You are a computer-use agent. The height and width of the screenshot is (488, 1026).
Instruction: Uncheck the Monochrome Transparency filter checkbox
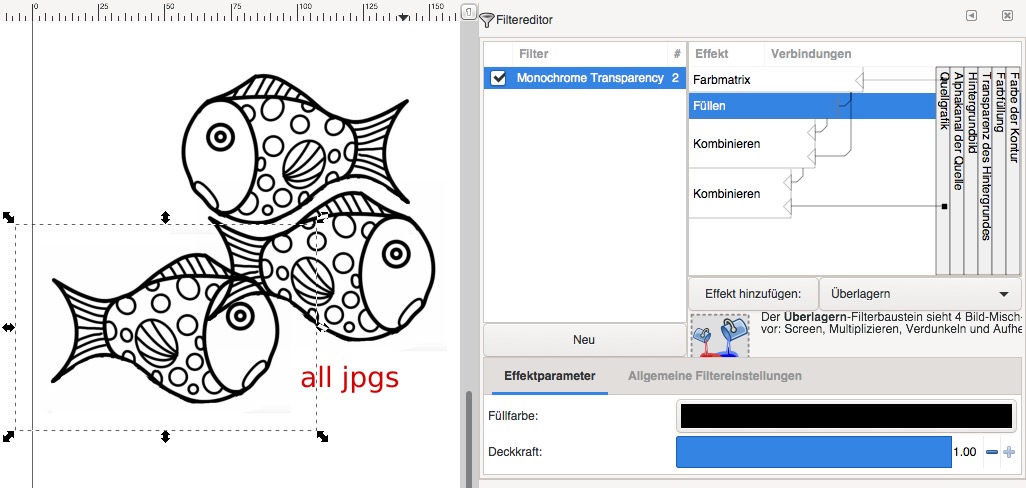click(498, 78)
